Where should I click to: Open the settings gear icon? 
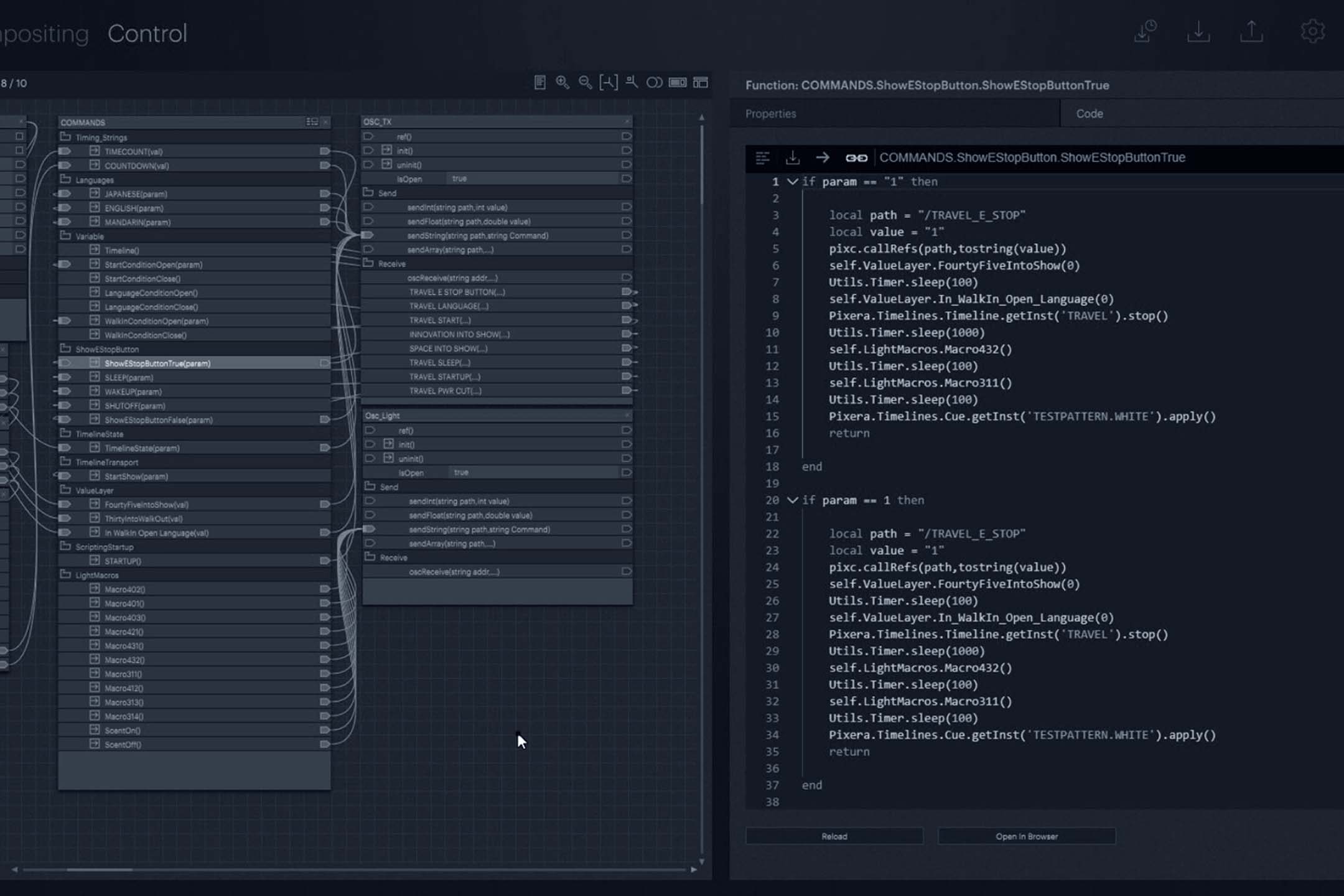tap(1312, 31)
